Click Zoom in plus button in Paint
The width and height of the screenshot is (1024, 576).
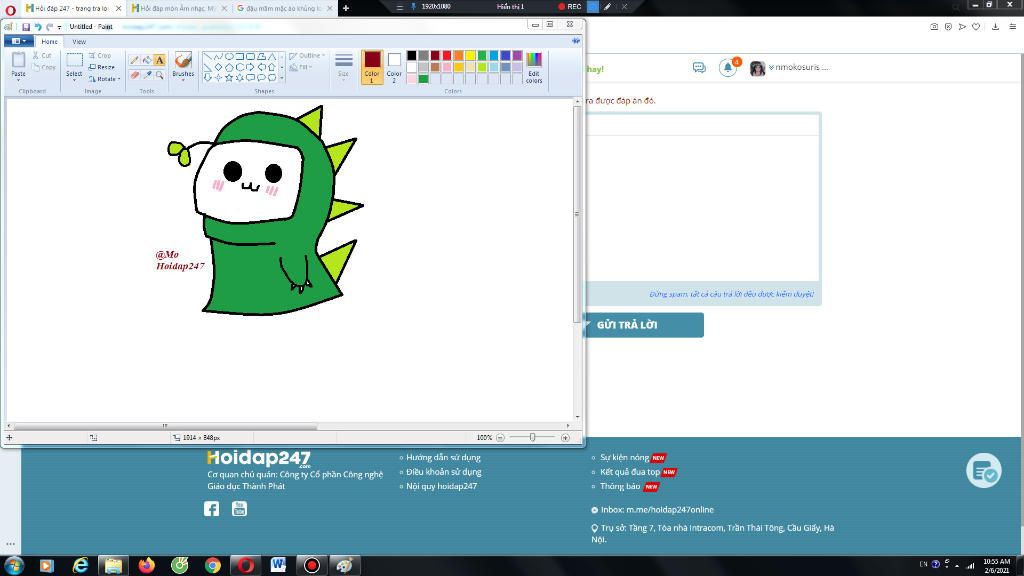566,438
